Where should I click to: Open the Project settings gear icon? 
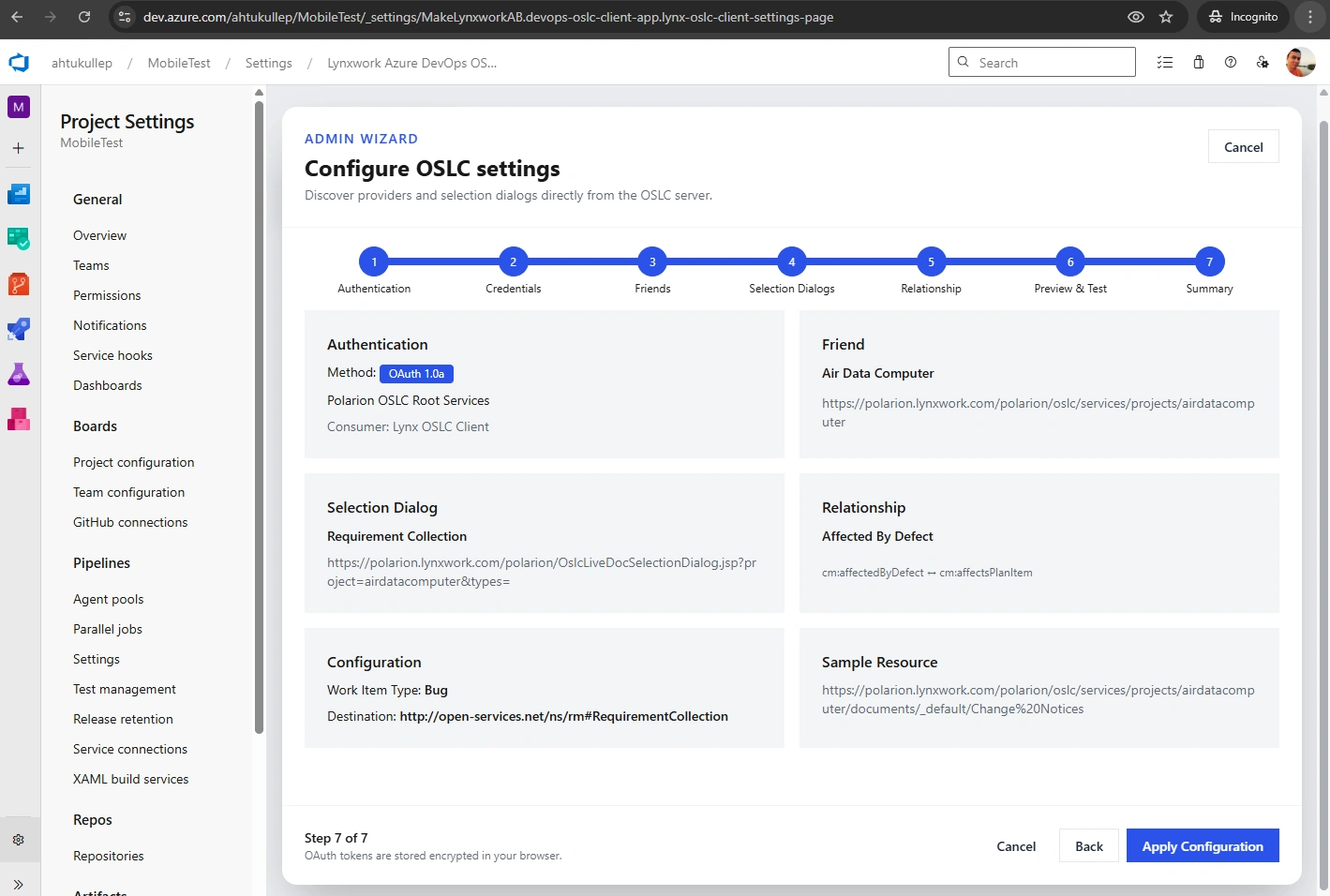19,840
